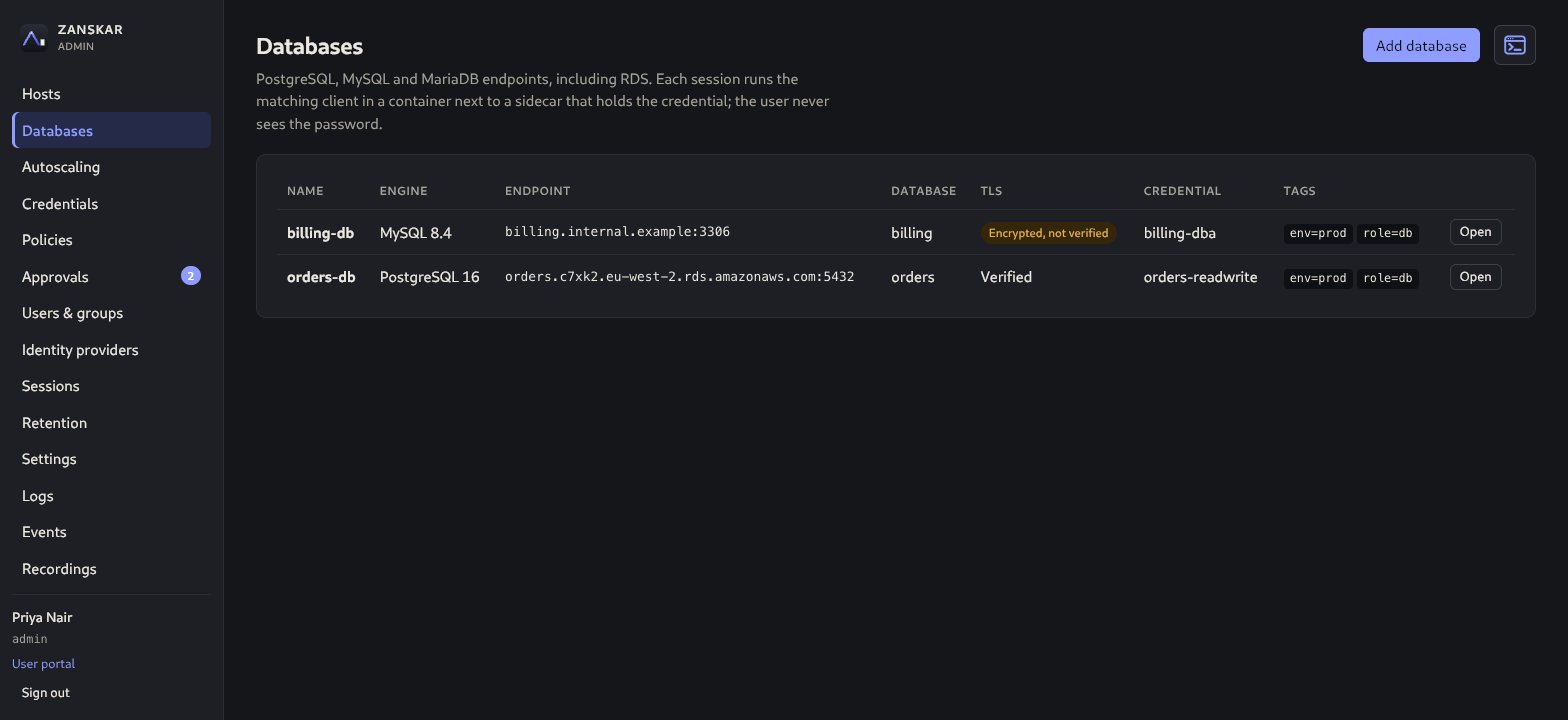Open Autoscaling page
This screenshot has height=720, width=1568.
tap(111, 167)
